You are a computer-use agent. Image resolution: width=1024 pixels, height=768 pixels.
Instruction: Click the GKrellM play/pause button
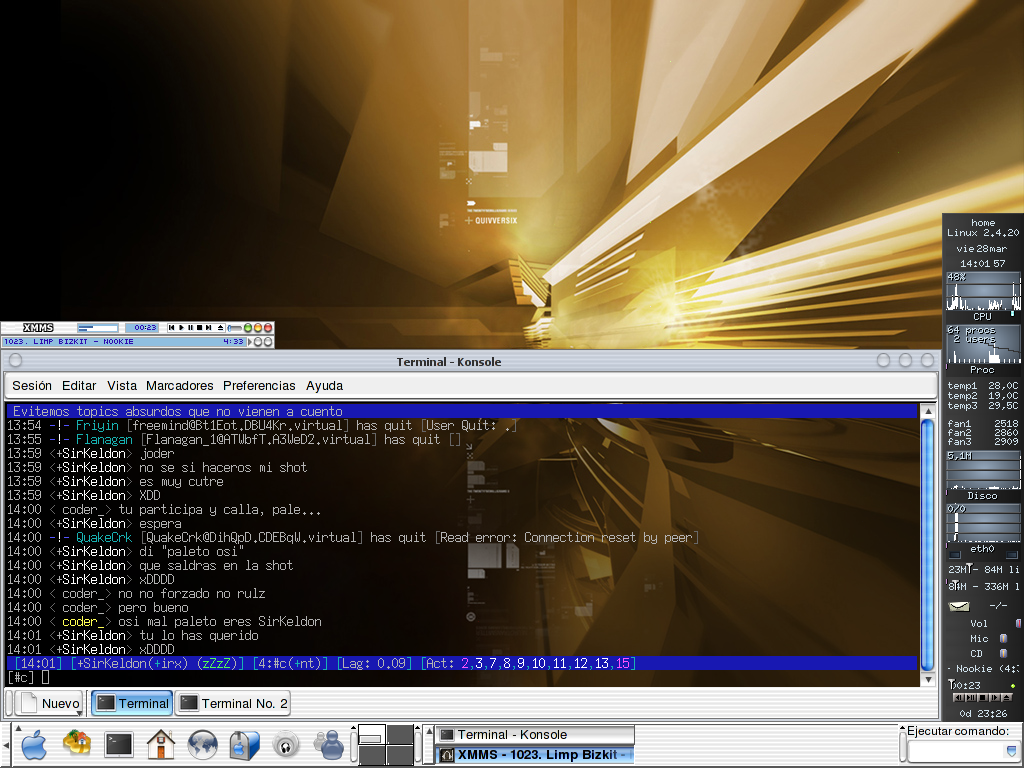(970, 697)
